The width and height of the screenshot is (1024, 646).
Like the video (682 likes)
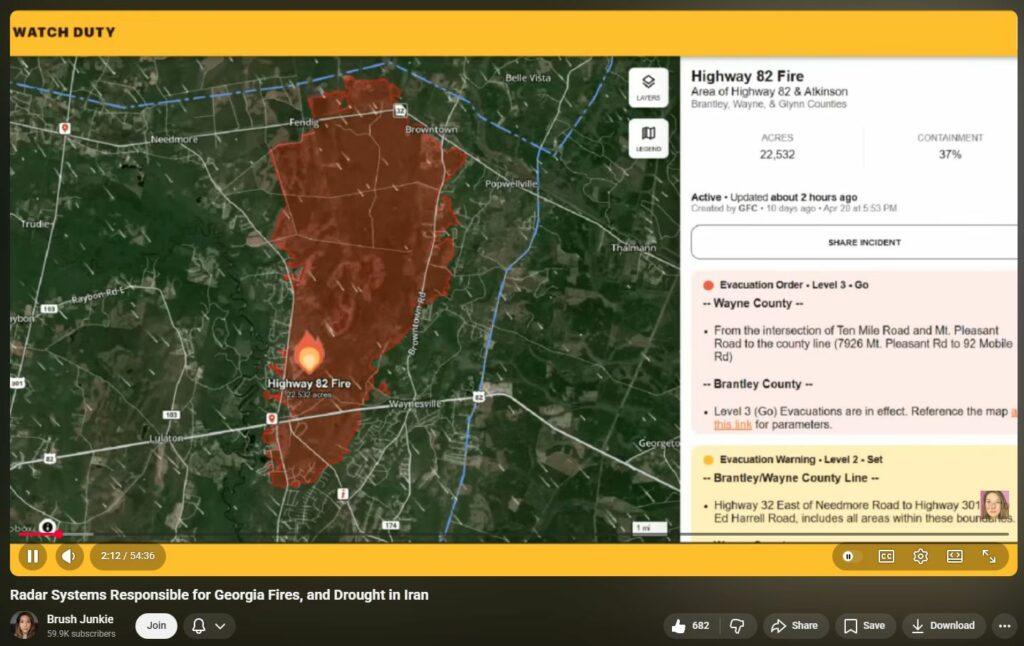[x=691, y=626]
